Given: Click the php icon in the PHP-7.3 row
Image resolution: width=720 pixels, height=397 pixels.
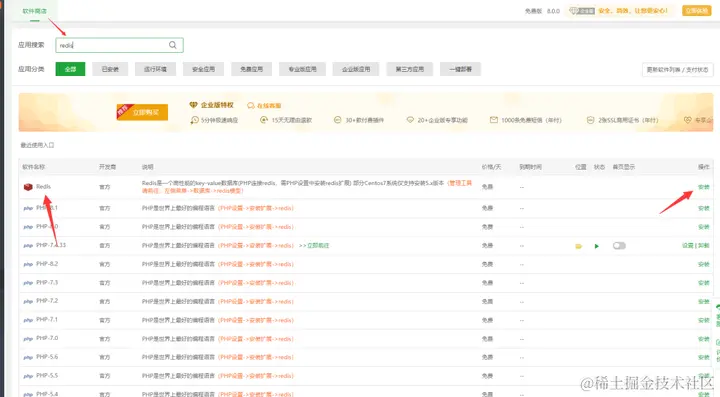Looking at the screenshot, I should 28,283.
